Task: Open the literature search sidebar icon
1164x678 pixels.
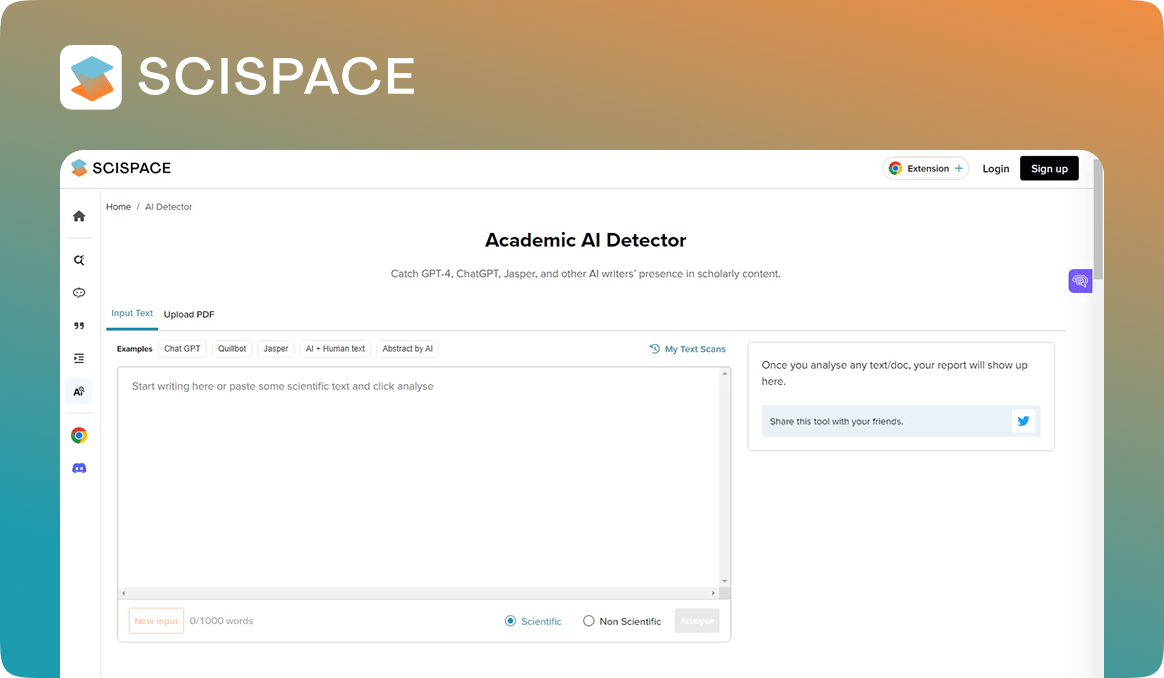Action: [x=79, y=260]
